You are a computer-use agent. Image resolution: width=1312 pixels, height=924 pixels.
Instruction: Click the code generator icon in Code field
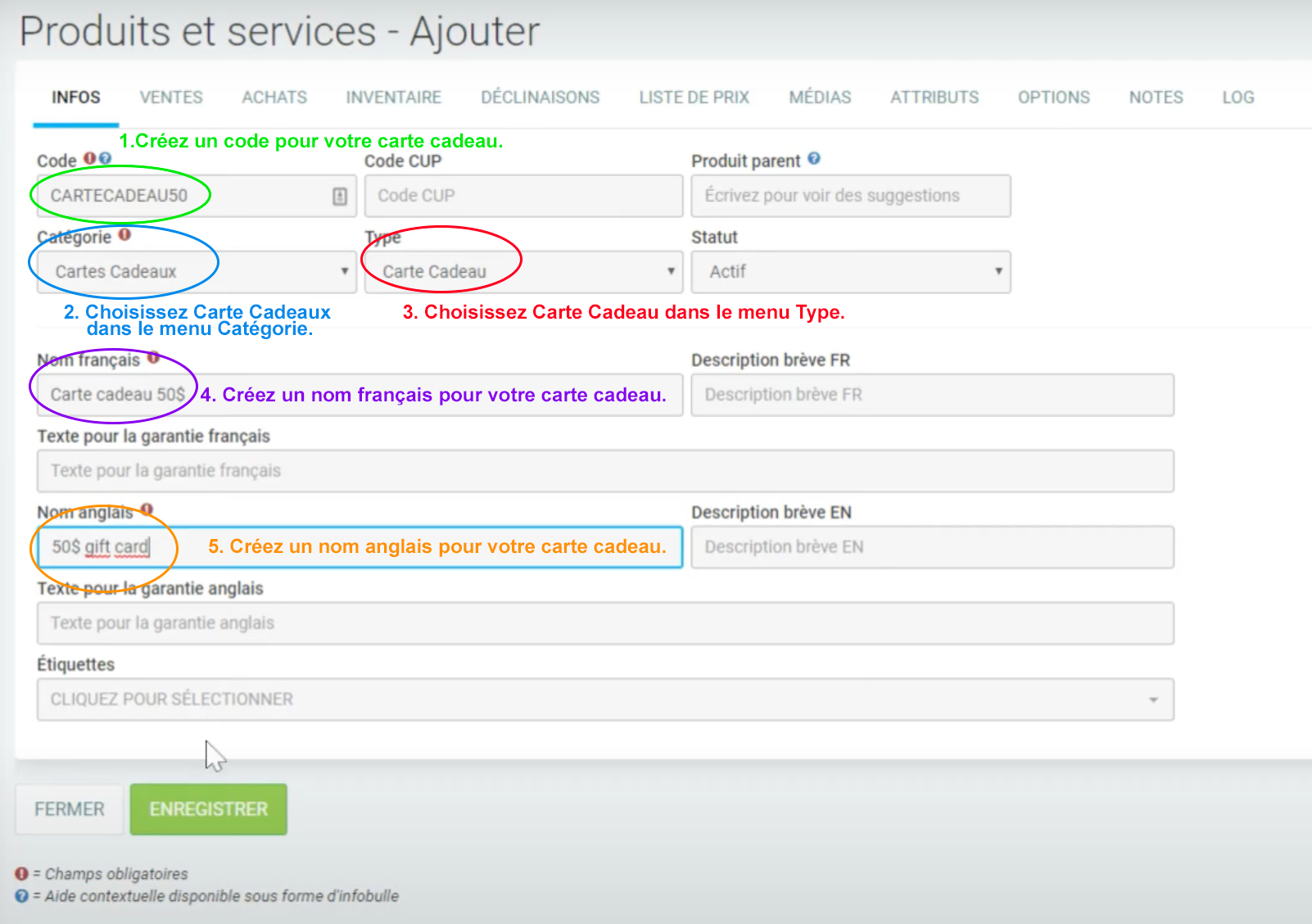340,197
